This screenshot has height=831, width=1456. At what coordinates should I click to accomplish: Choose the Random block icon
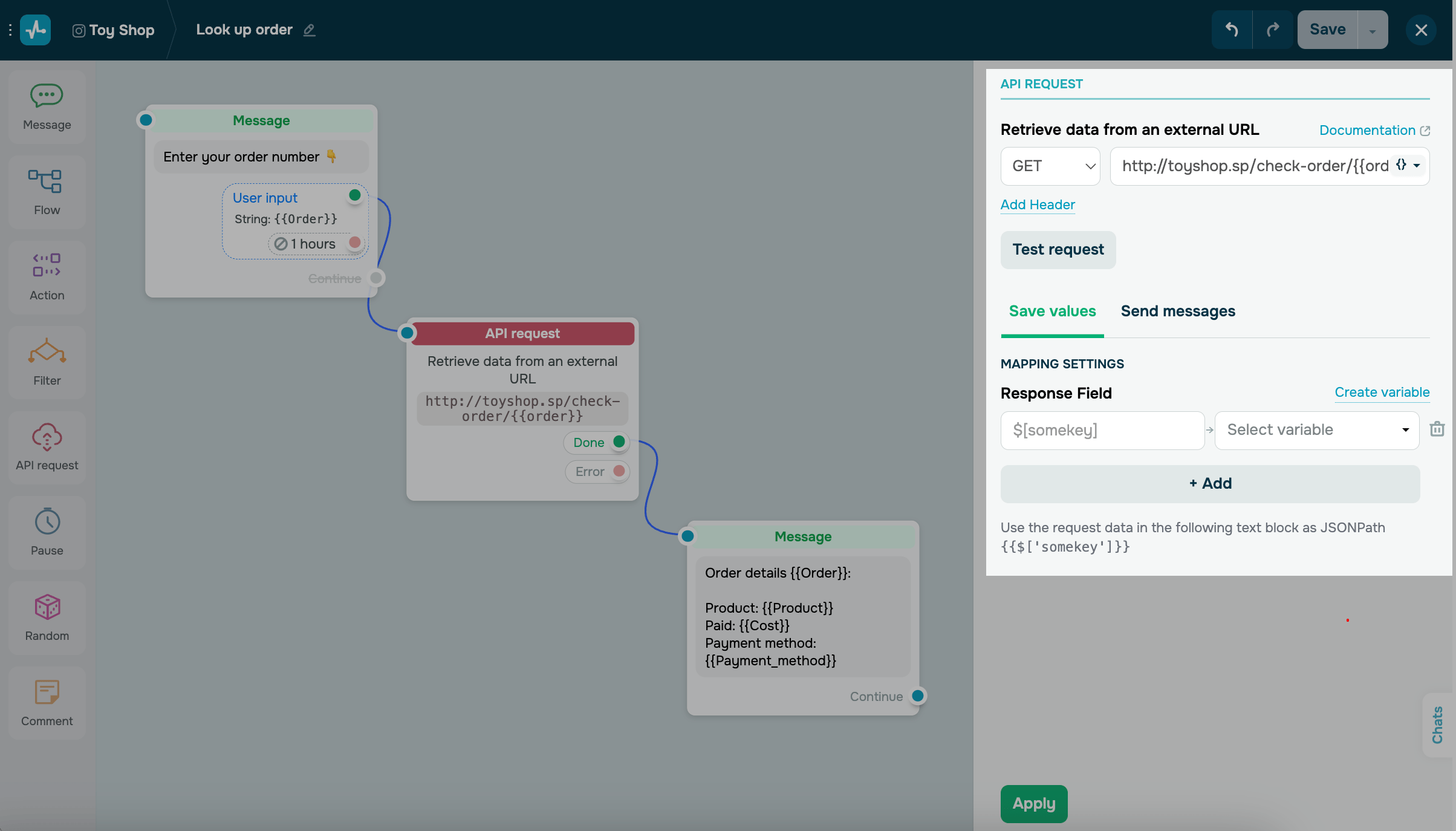(47, 618)
